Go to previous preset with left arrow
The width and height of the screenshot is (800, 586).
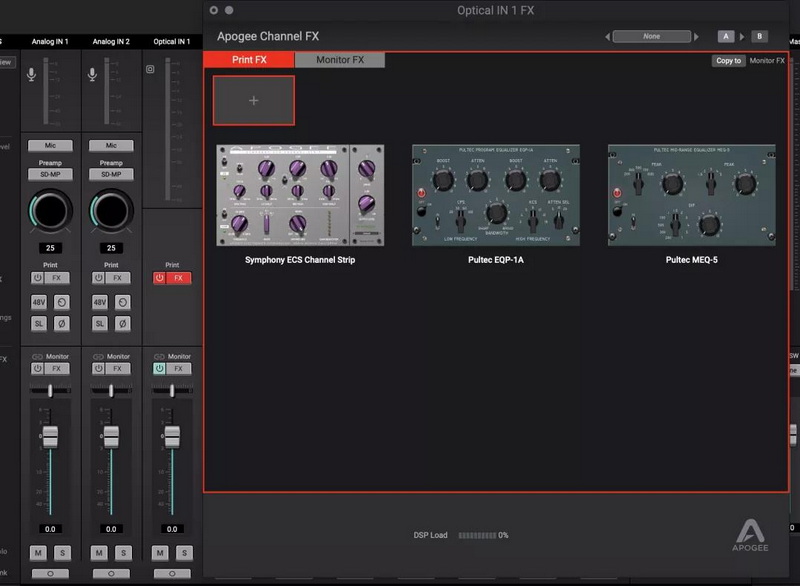pyautogui.click(x=607, y=37)
